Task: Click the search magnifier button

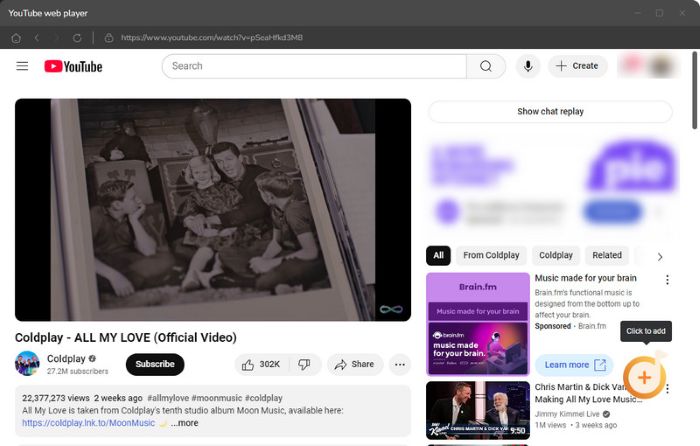Action: pyautogui.click(x=486, y=66)
